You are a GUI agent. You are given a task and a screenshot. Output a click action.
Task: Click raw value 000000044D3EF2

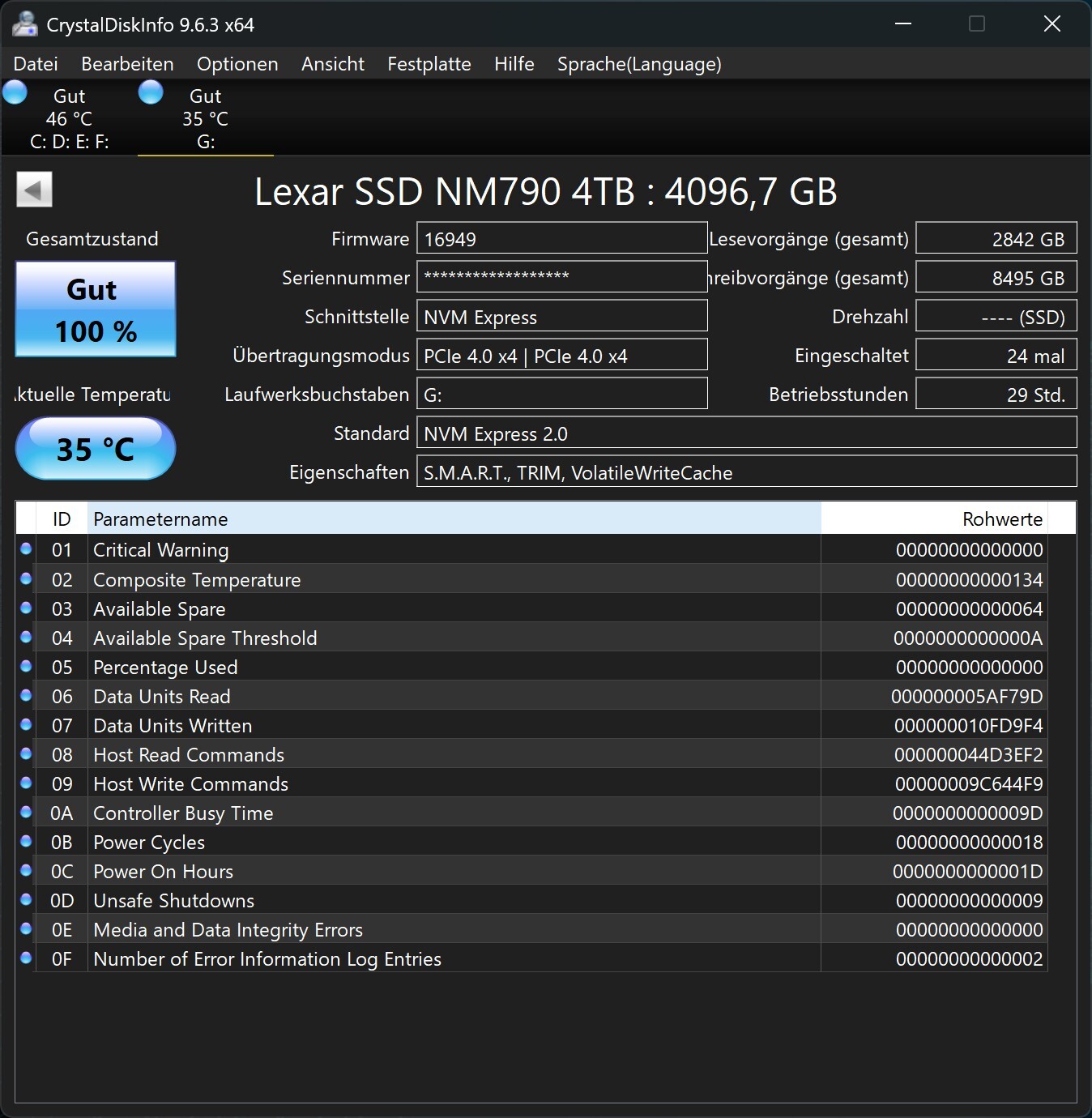[x=968, y=755]
